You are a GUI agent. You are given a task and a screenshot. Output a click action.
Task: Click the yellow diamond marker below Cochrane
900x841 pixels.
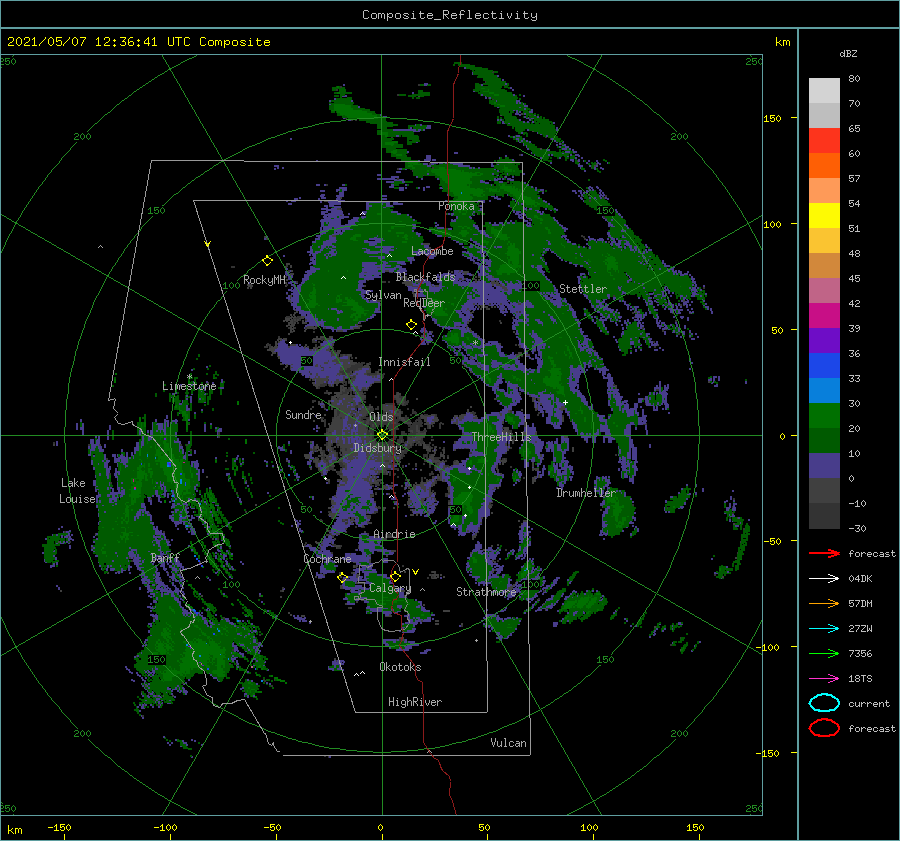[342, 578]
